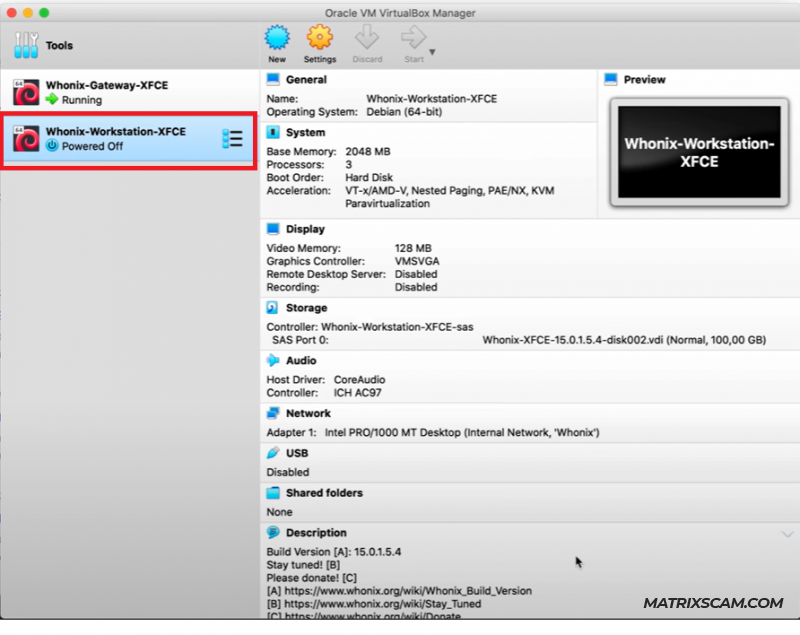Click the Audio speaker icon

[273, 361]
